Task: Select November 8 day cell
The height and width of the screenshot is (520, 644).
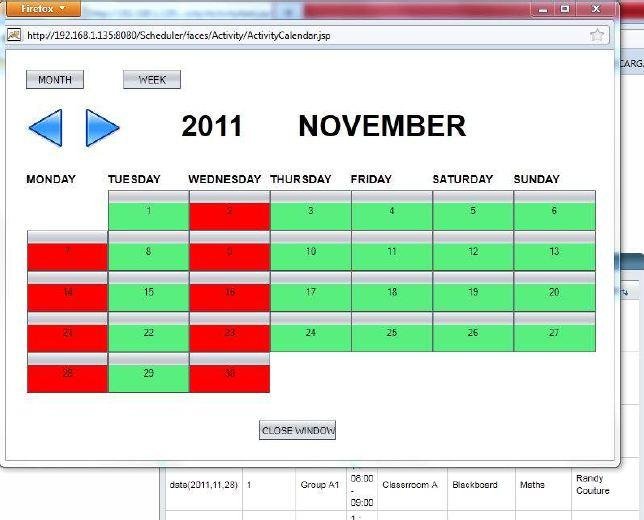Action: click(x=149, y=251)
